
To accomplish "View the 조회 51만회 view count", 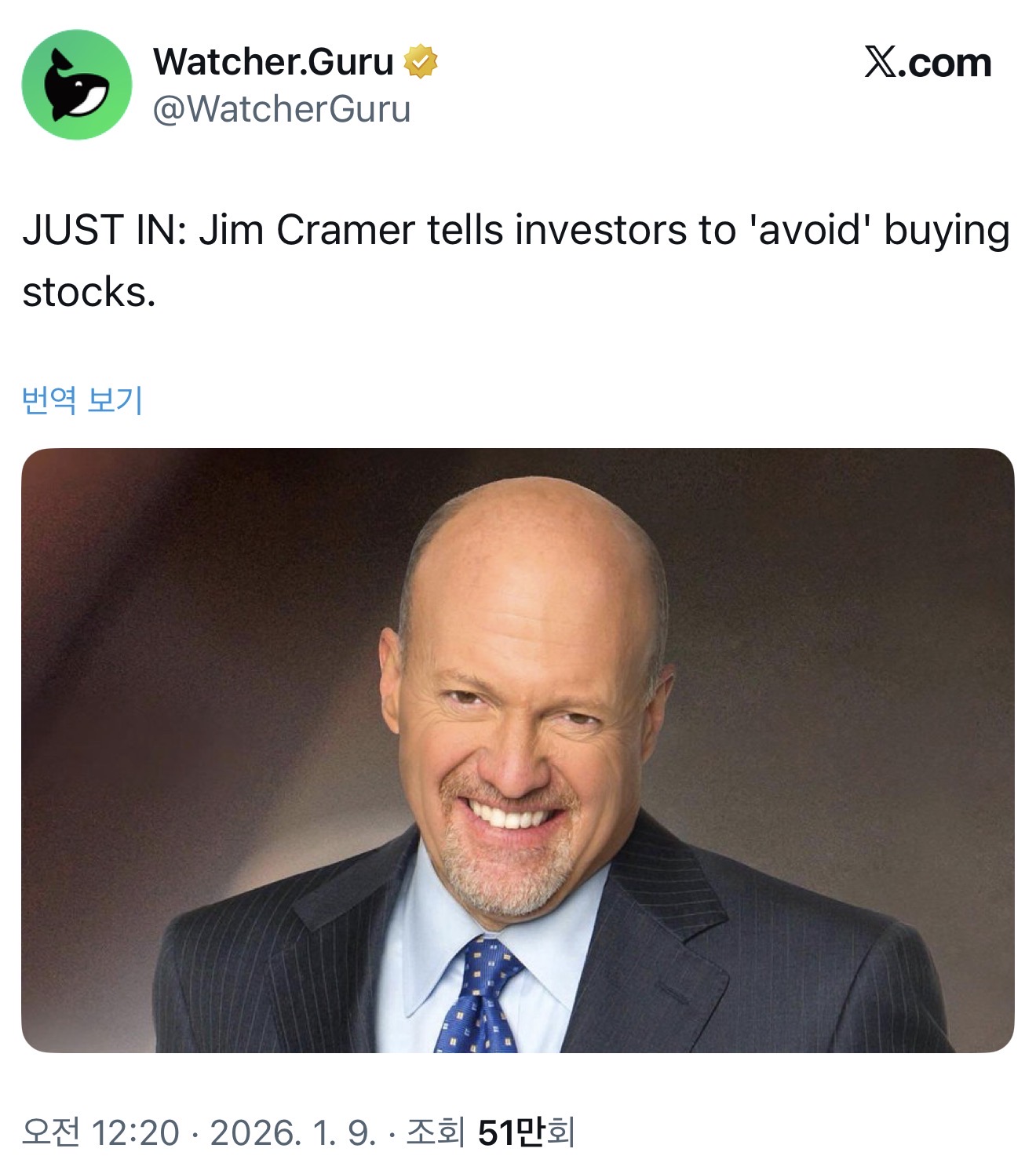I will click(x=491, y=1132).
